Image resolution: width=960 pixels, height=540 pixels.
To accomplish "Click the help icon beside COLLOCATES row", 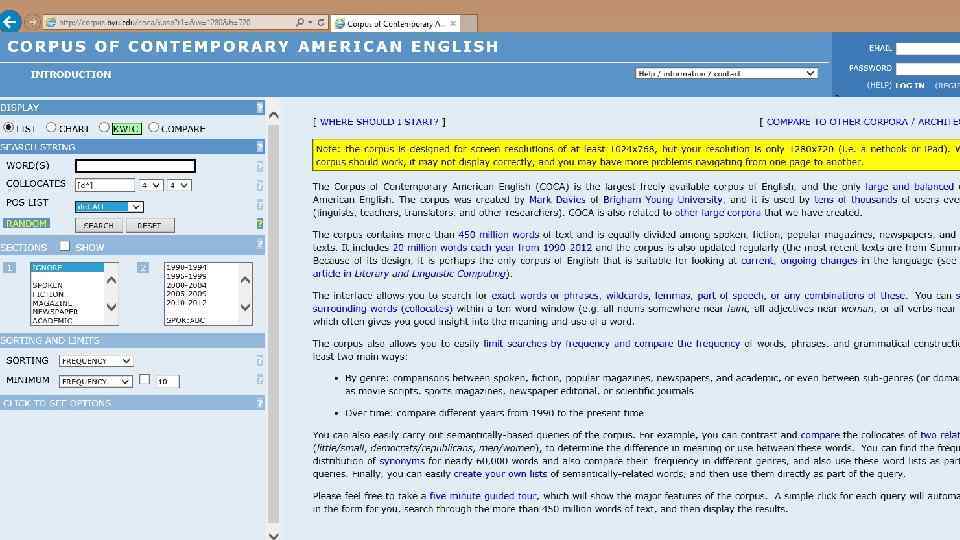I will (x=260, y=185).
